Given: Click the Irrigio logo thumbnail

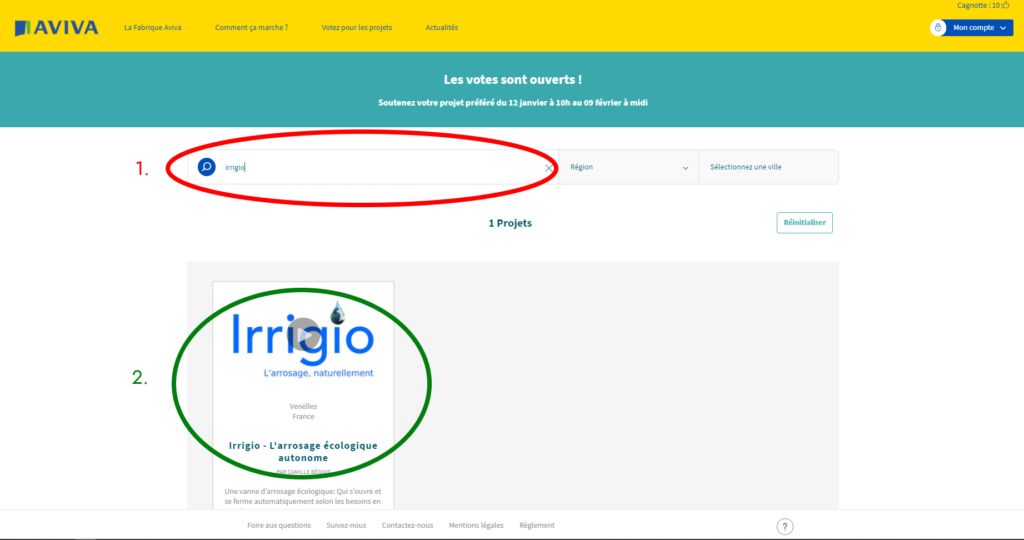Looking at the screenshot, I should [303, 340].
